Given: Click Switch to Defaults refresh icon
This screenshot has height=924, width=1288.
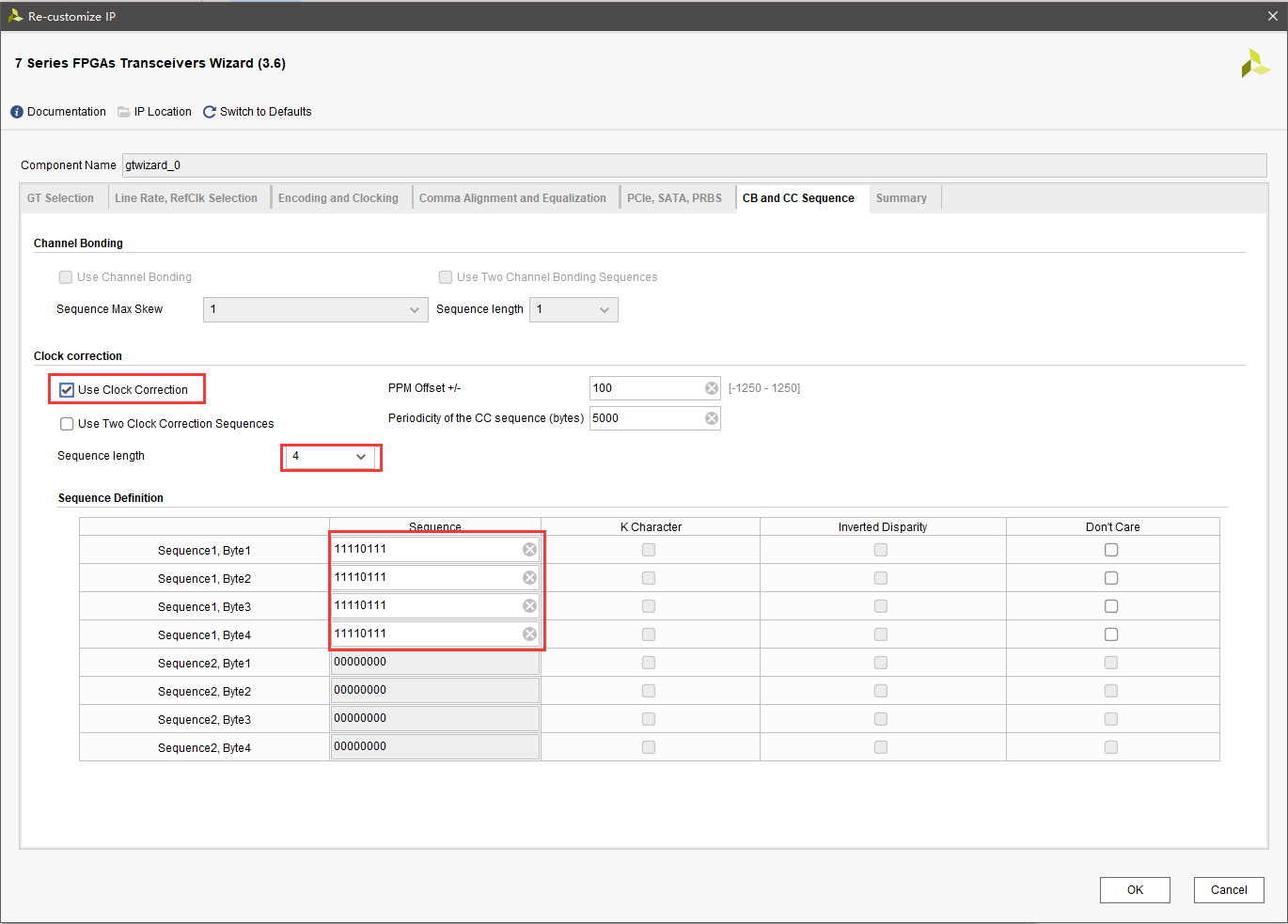Looking at the screenshot, I should pos(210,112).
